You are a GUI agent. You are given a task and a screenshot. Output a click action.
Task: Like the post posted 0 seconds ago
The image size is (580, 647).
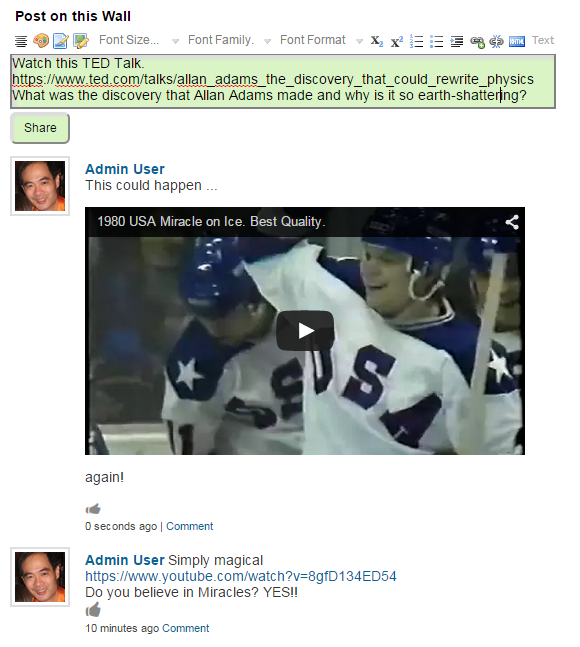[x=93, y=509]
